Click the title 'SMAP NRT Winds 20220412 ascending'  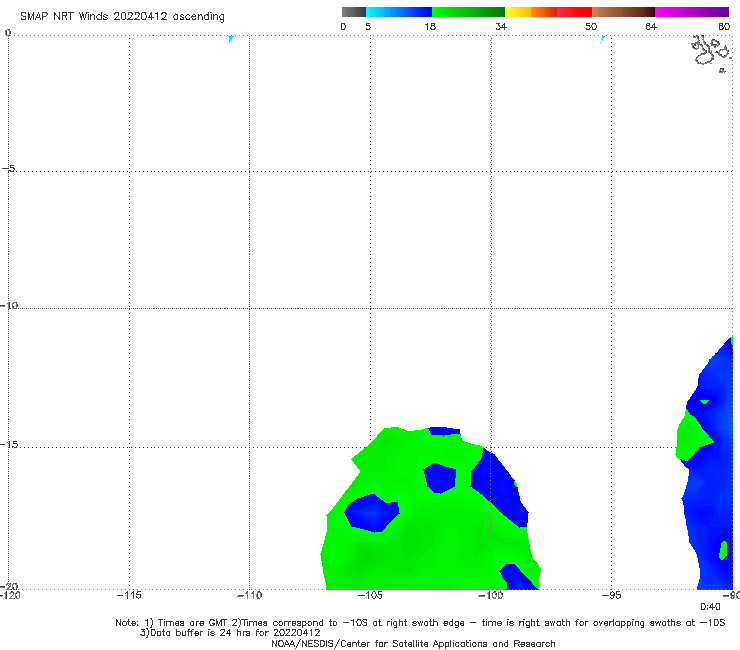click(122, 16)
